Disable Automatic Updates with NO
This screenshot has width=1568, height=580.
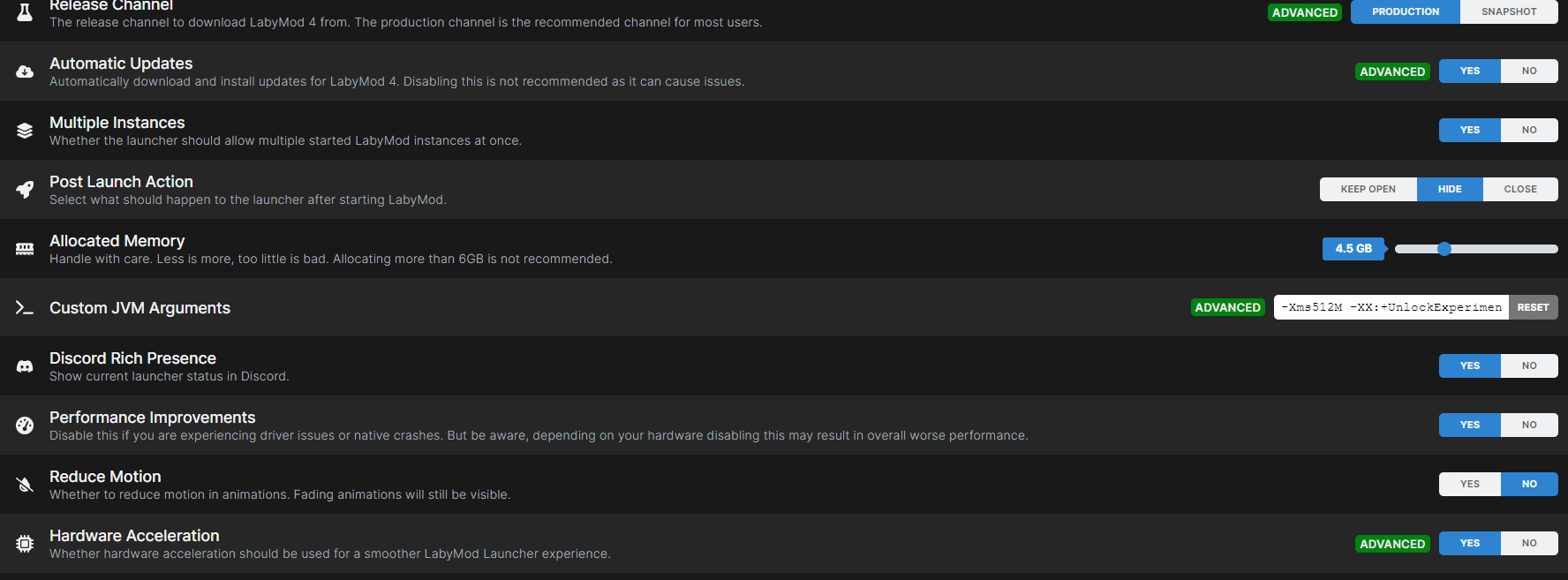[1529, 72]
